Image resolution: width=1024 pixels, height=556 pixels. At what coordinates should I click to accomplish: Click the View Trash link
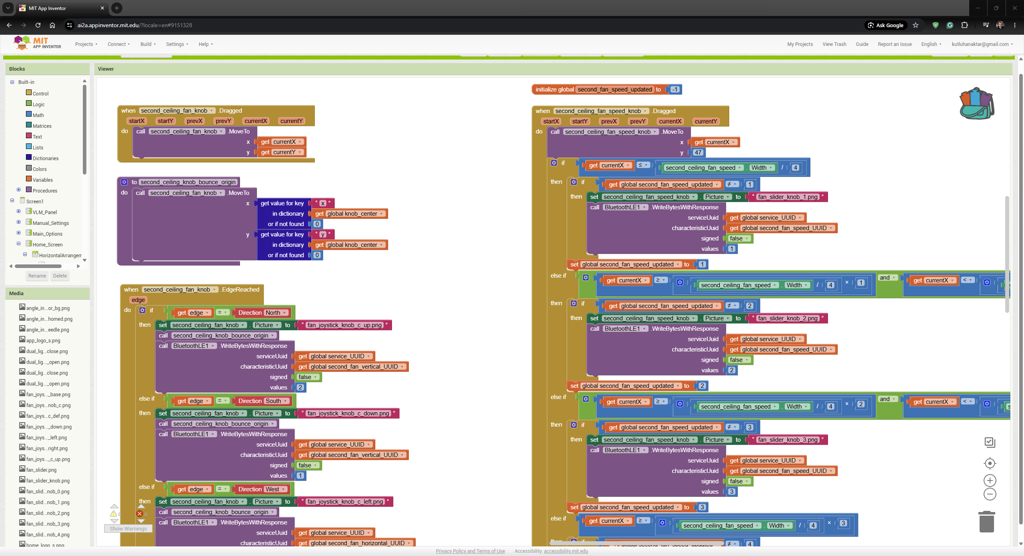[834, 44]
